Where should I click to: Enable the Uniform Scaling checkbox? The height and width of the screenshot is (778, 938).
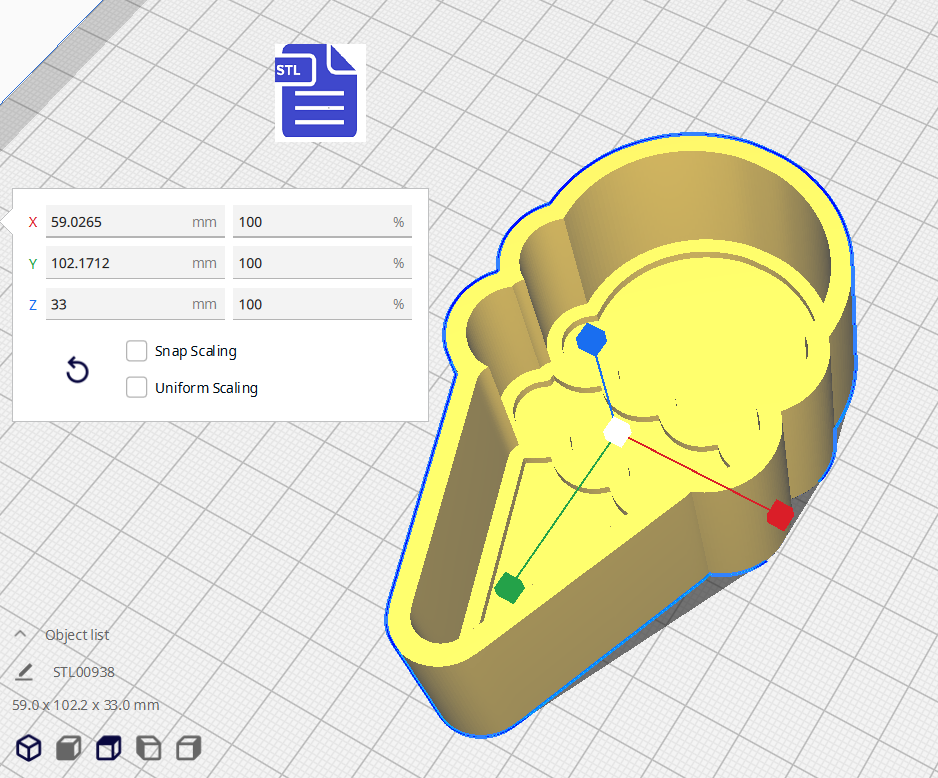(x=137, y=387)
